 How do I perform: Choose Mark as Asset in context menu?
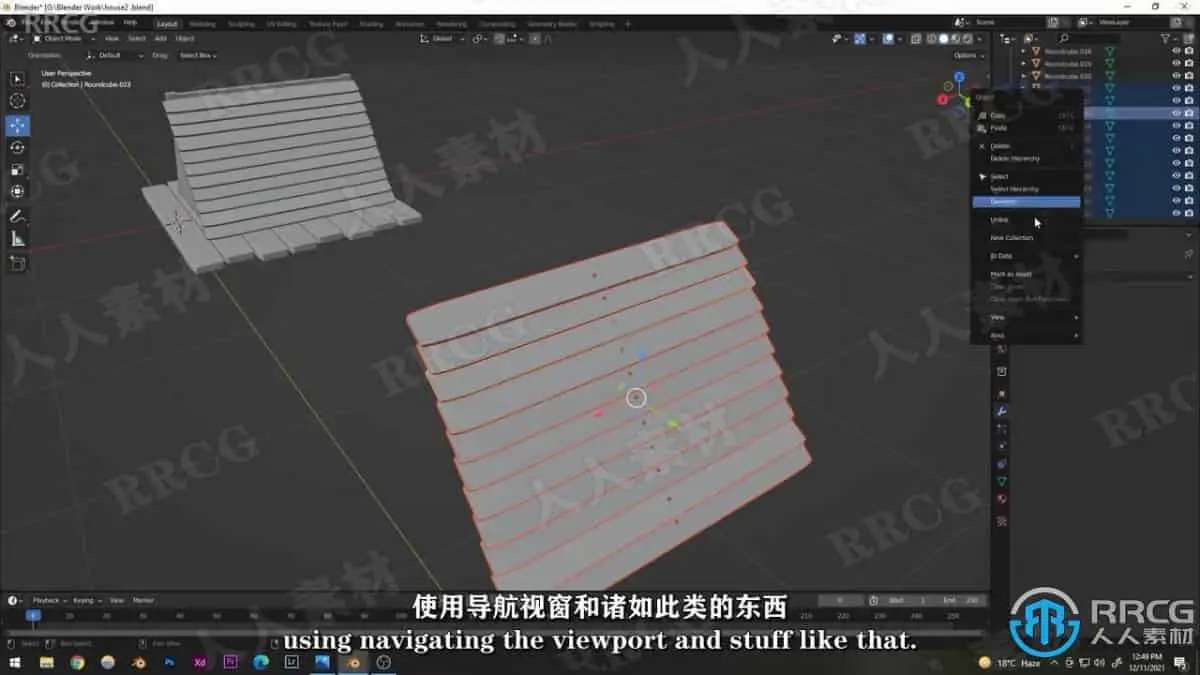[1026, 274]
